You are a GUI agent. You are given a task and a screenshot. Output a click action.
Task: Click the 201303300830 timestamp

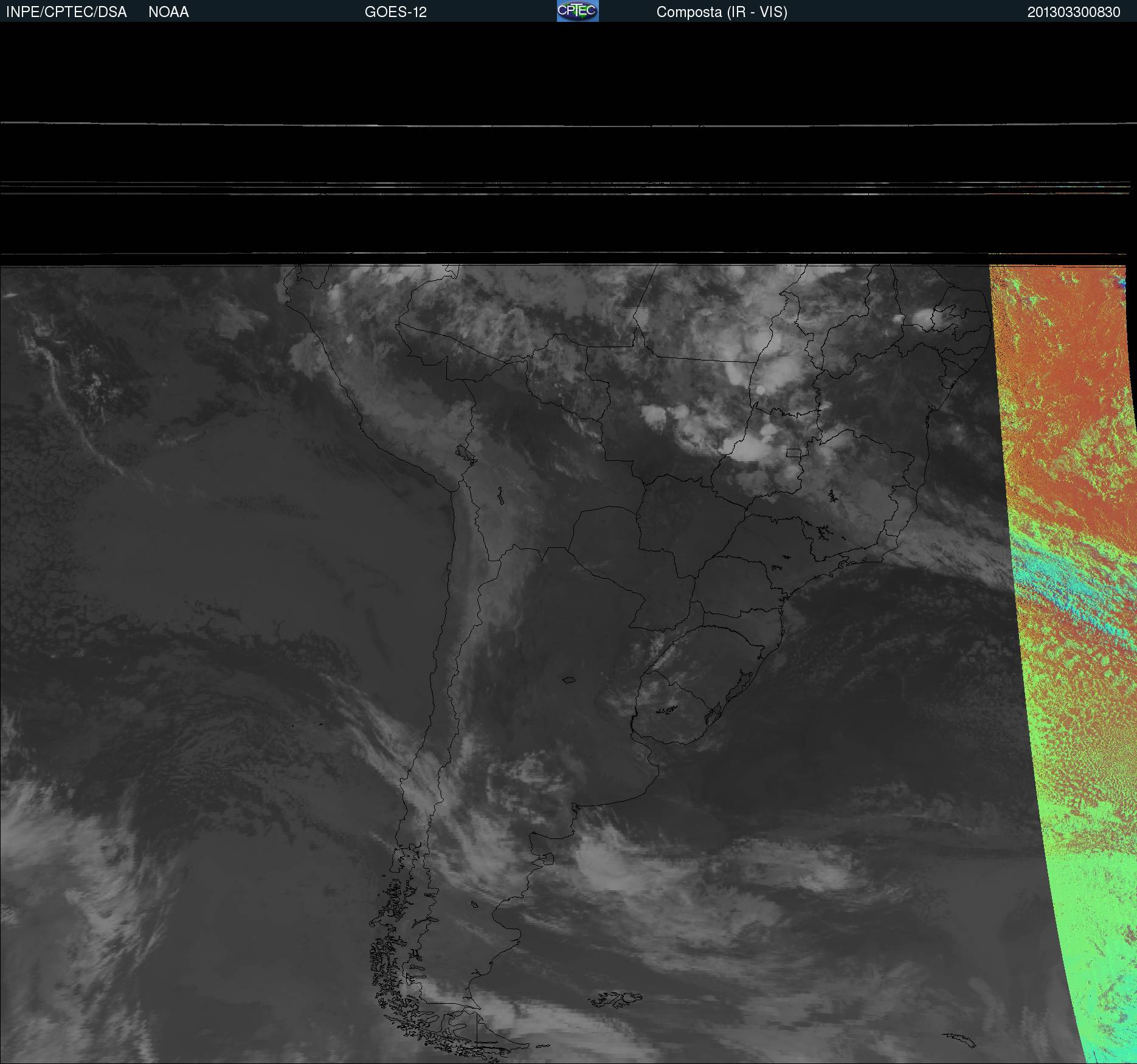tap(1074, 12)
